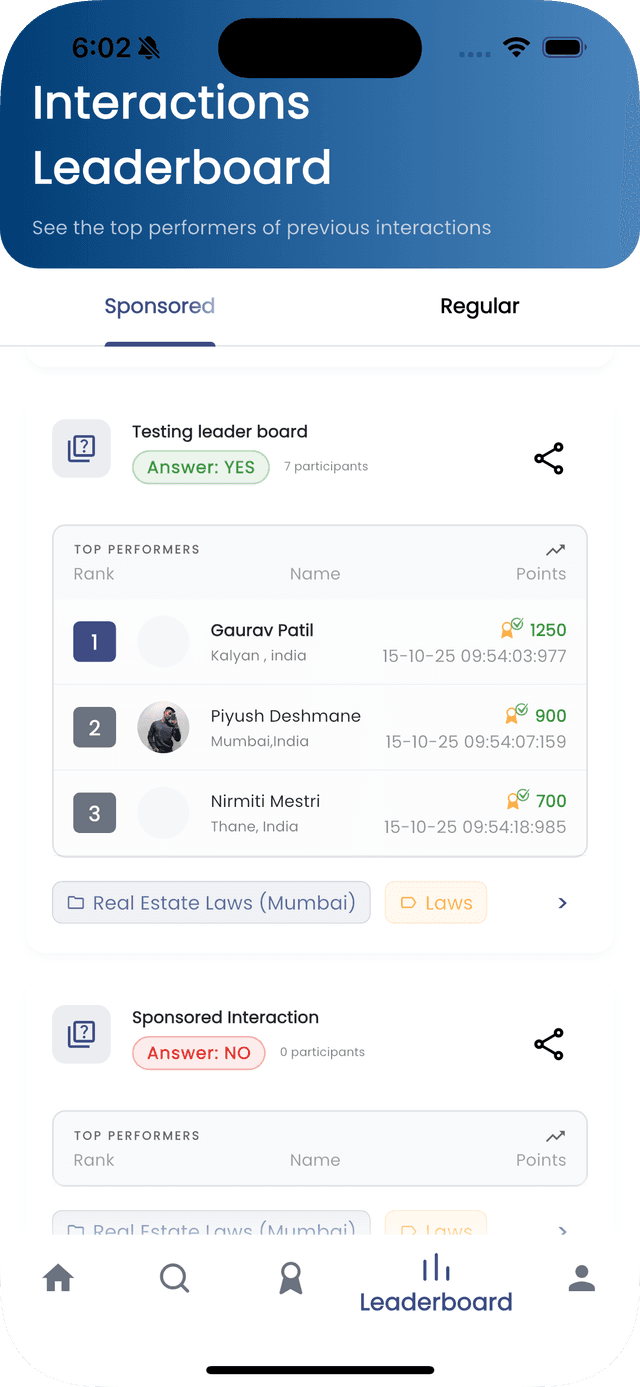This screenshot has height=1387, width=640.
Task: Tap the orange Laws tag chip
Action: [435, 903]
